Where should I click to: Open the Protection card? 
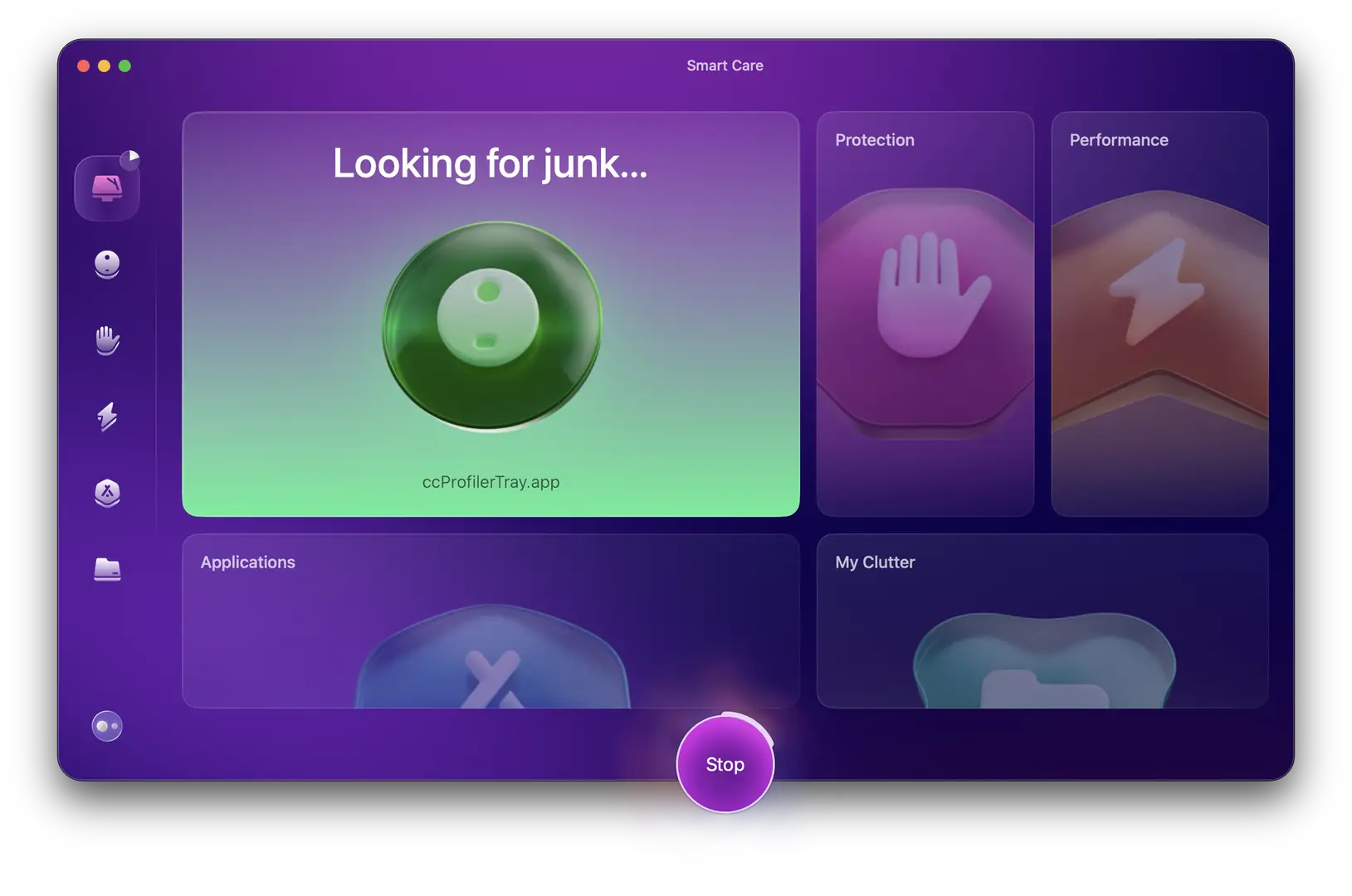point(925,314)
